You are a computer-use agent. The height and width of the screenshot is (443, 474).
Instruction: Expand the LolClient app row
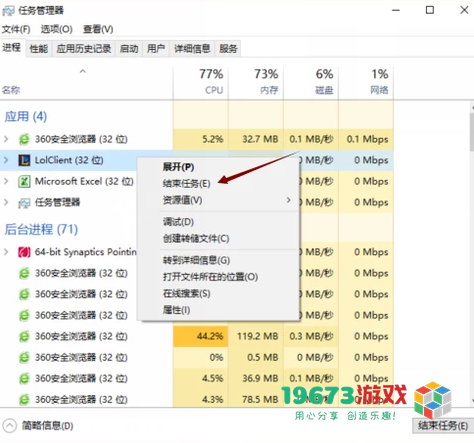tap(6, 160)
